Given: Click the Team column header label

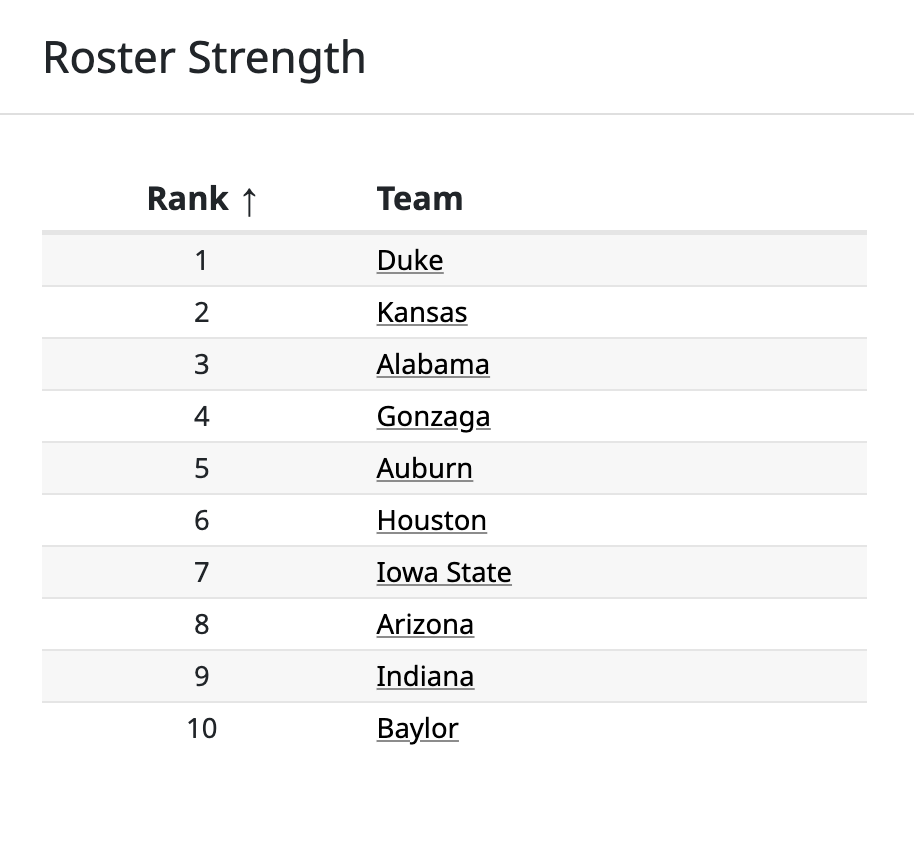Looking at the screenshot, I should coord(420,199).
